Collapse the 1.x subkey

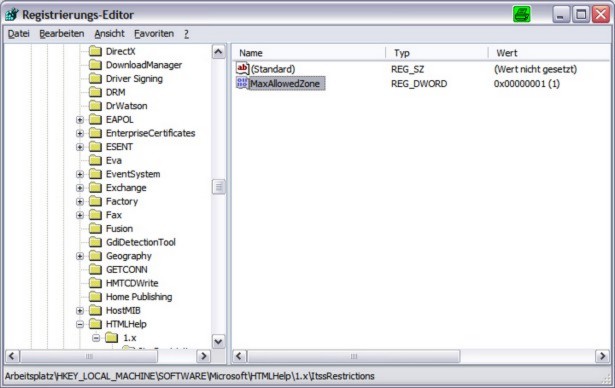[96, 338]
